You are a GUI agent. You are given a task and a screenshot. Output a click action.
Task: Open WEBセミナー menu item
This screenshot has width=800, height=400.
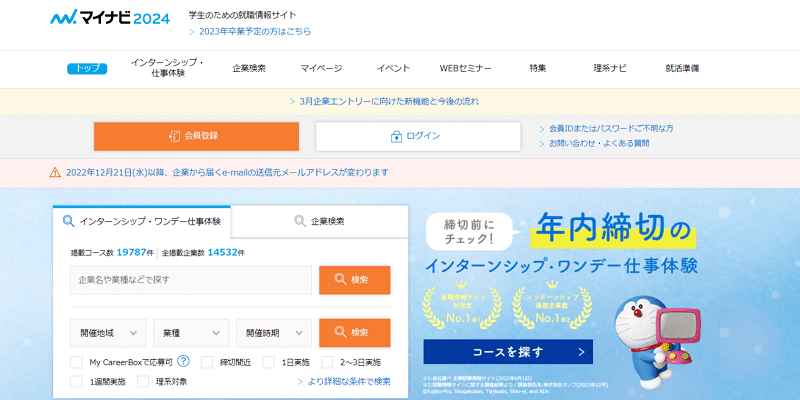(x=465, y=68)
